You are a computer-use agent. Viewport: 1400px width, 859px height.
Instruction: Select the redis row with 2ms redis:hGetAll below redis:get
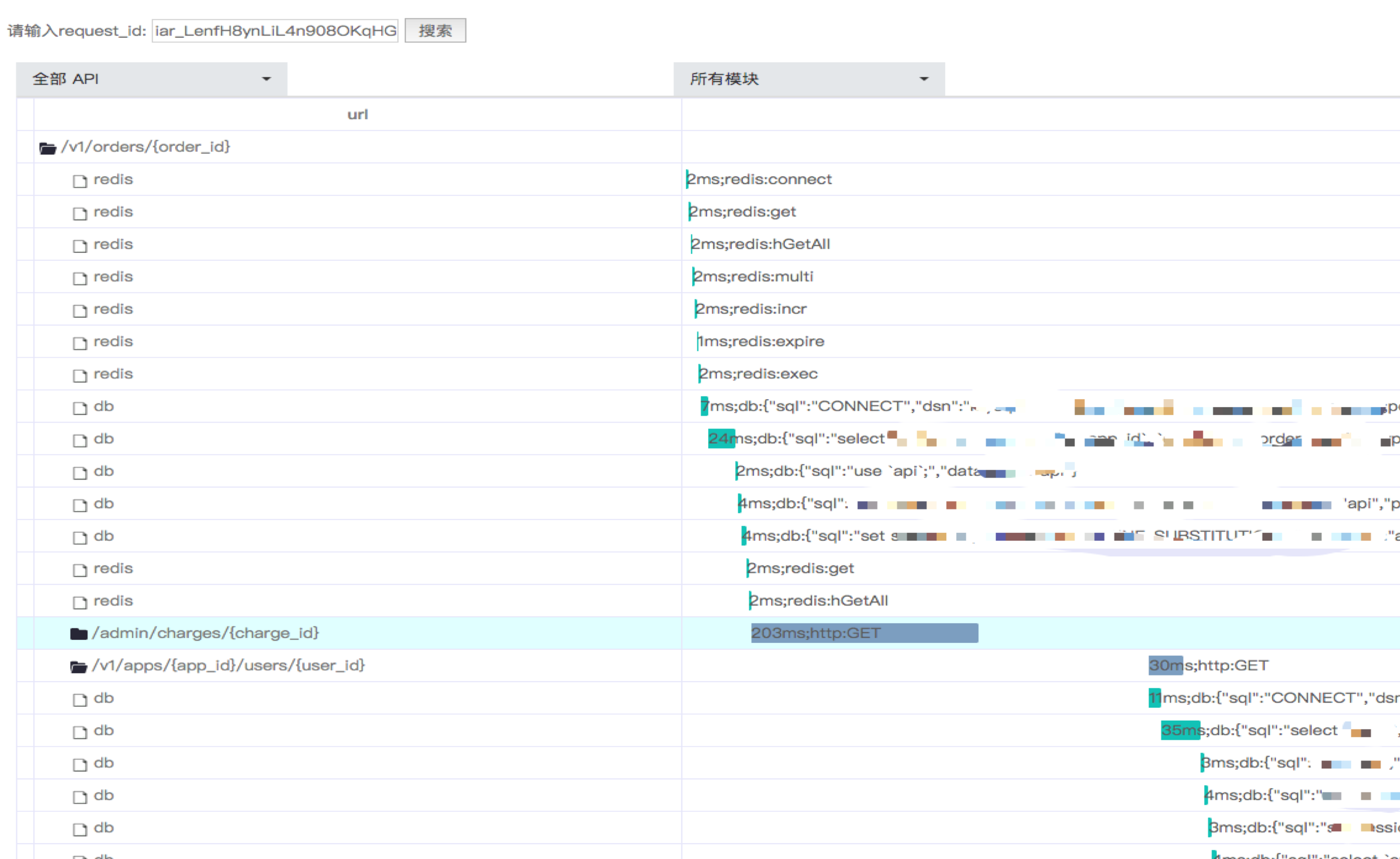(x=112, y=244)
